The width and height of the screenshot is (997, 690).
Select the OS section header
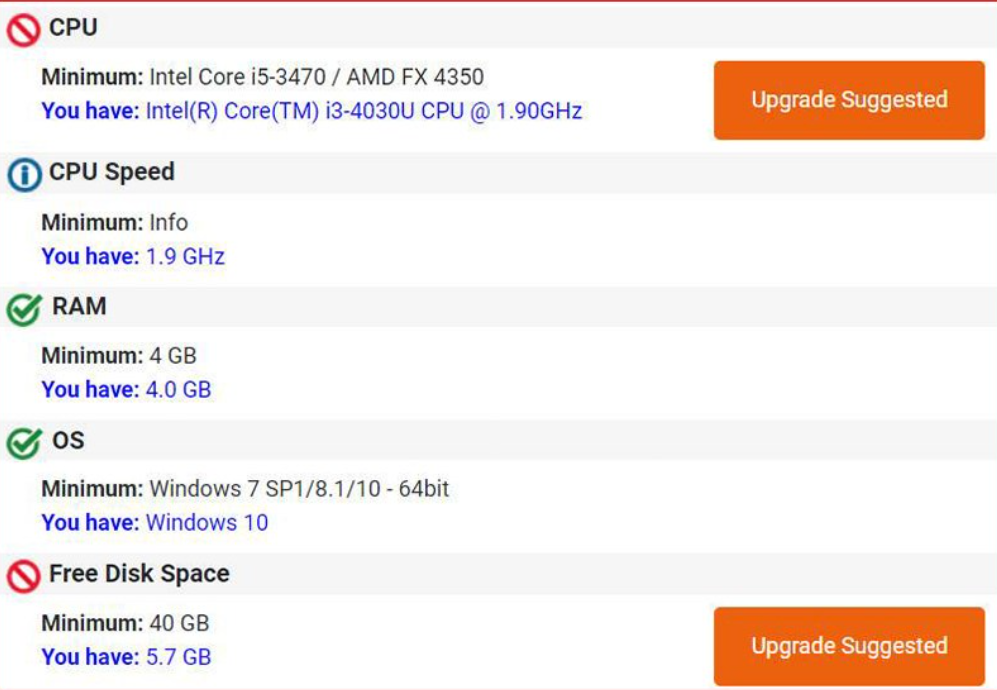[498, 440]
